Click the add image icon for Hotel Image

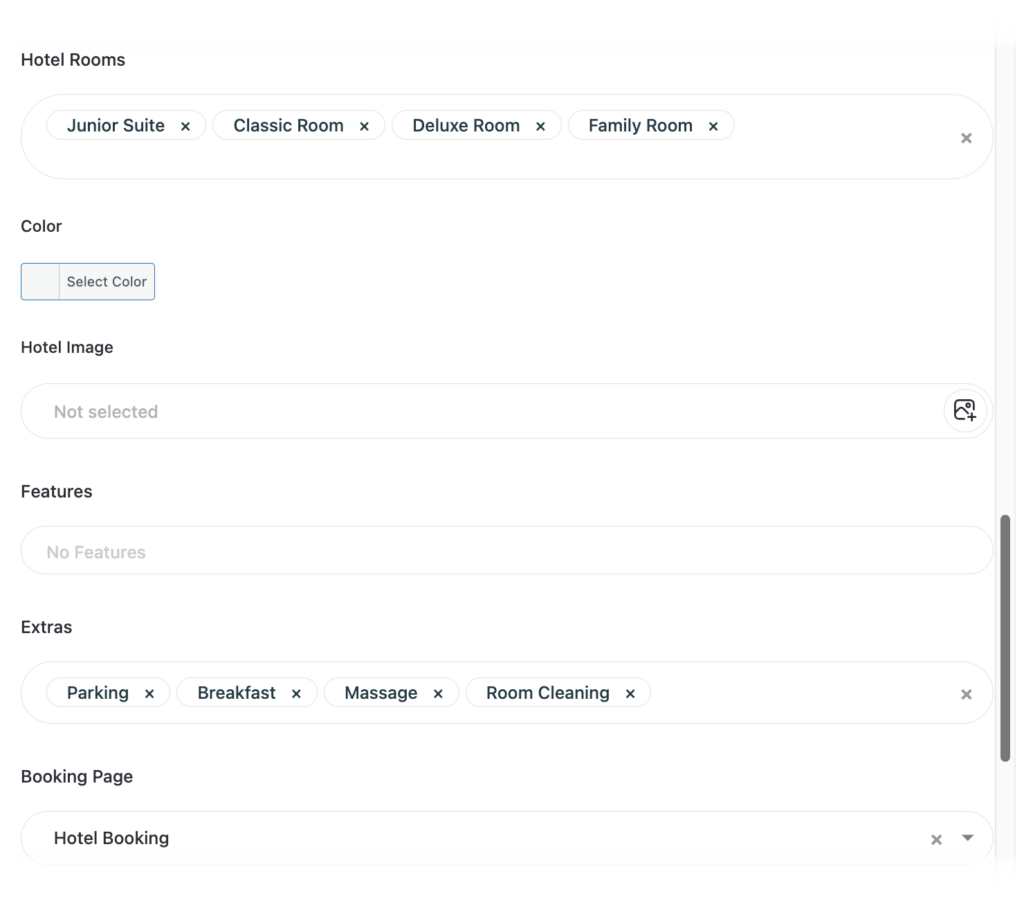(965, 410)
